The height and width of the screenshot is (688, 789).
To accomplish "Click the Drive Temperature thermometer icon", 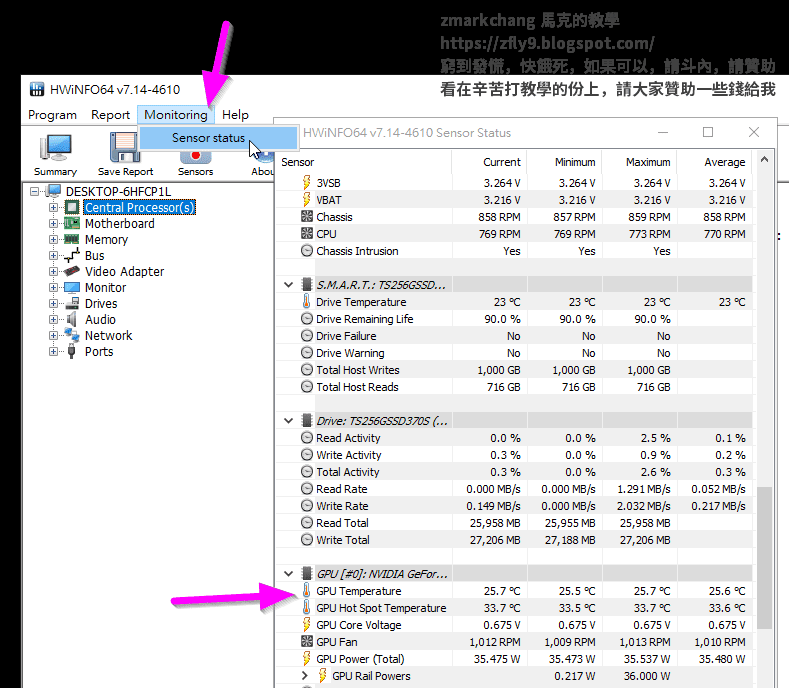I will (306, 301).
